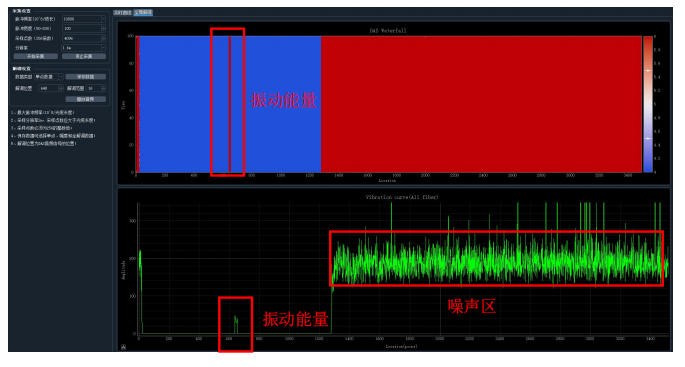The width and height of the screenshot is (685, 367).
Task: Click the red-blue gradient colorbar of waterfall
Action: pyautogui.click(x=648, y=104)
